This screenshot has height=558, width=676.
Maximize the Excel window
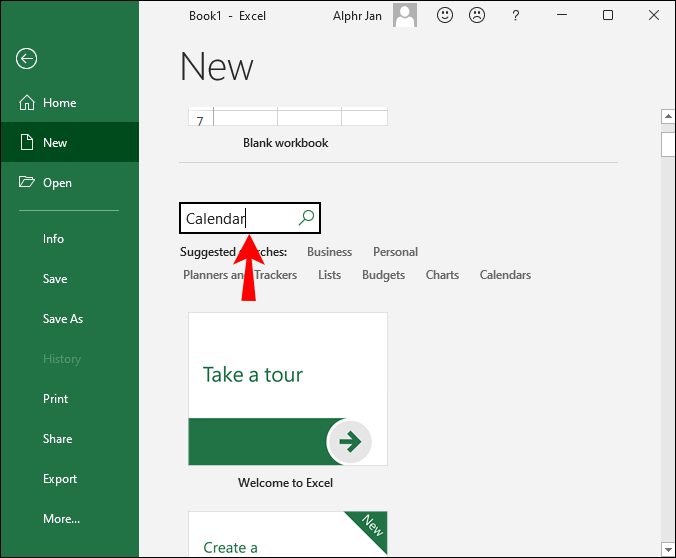(608, 15)
